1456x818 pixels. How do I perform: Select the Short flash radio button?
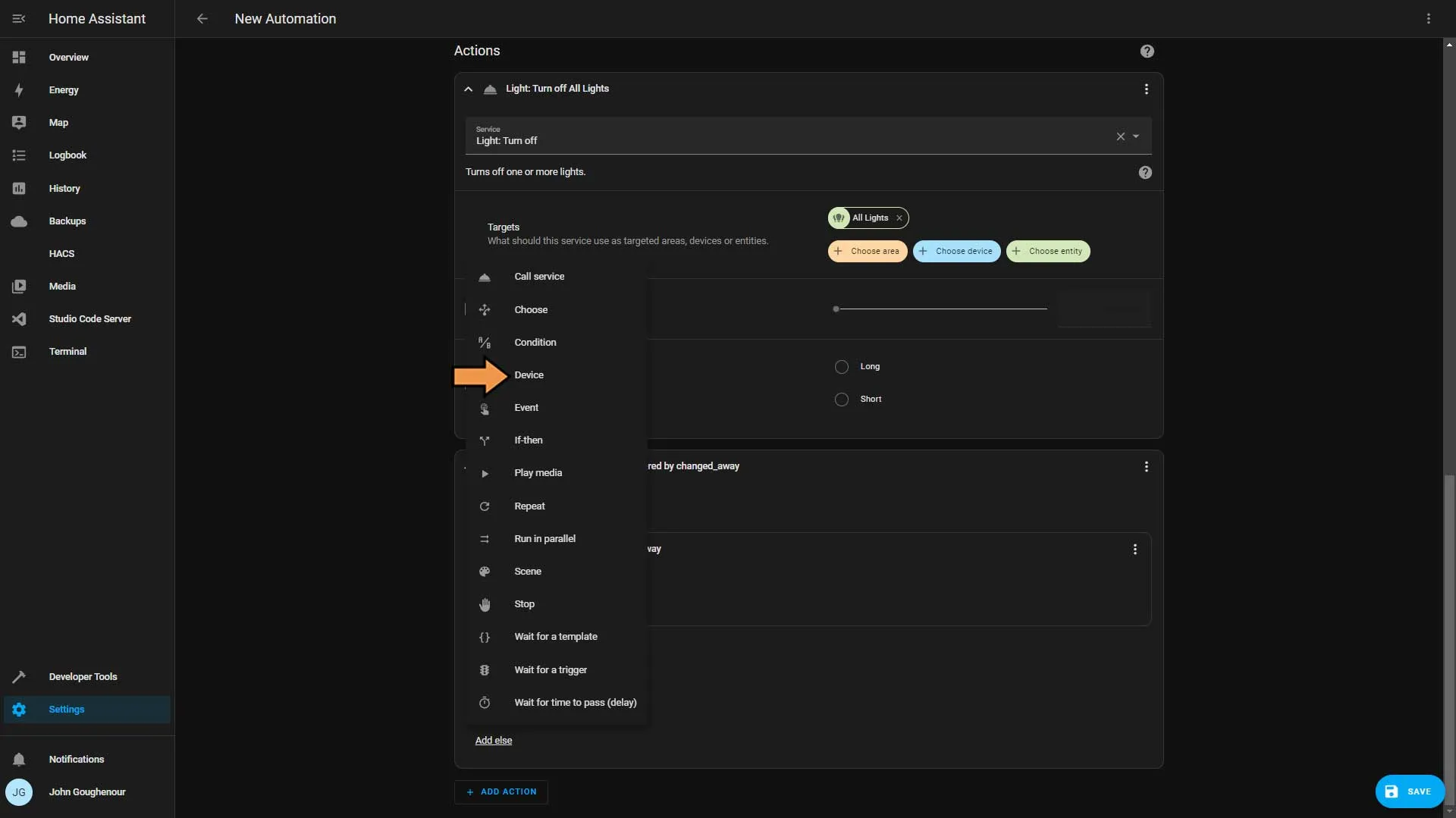pyautogui.click(x=841, y=400)
